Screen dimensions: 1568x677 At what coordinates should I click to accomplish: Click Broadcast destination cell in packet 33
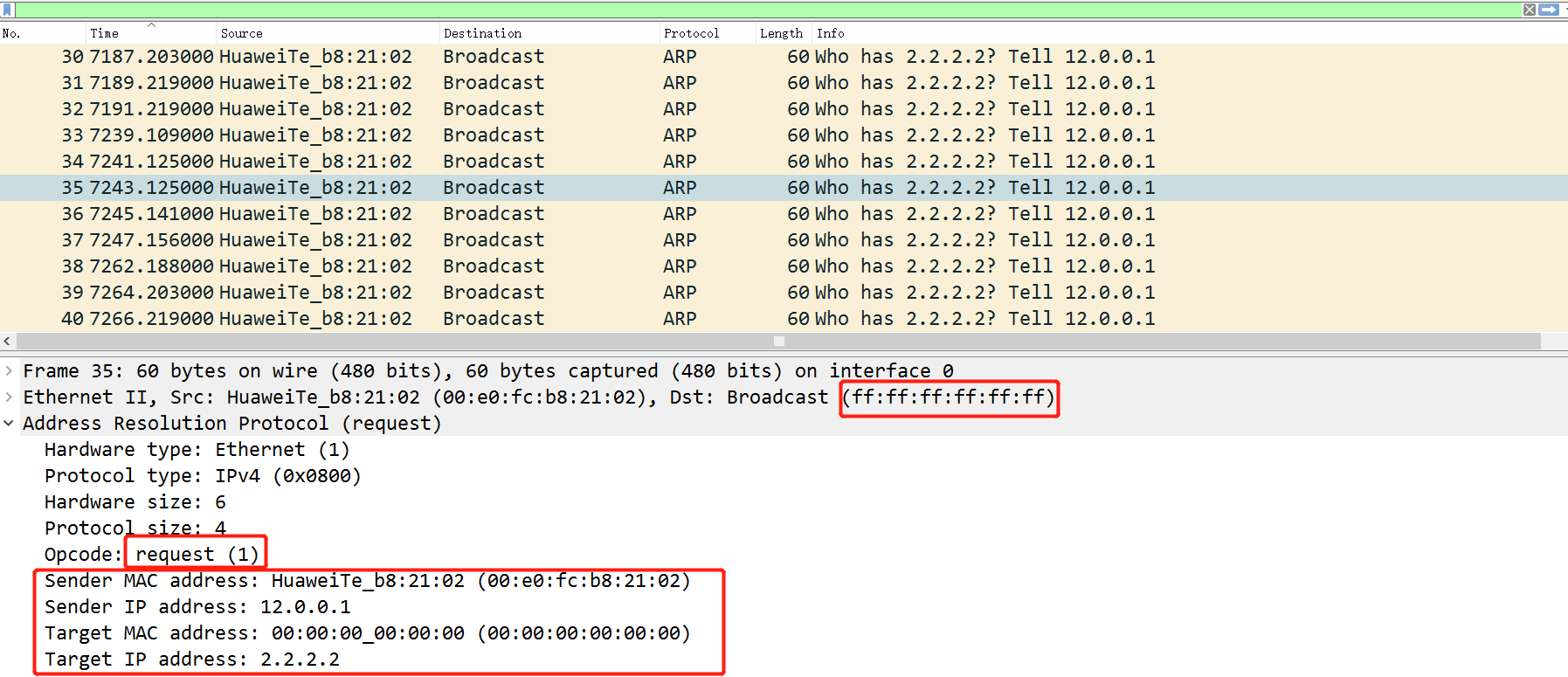(x=494, y=135)
